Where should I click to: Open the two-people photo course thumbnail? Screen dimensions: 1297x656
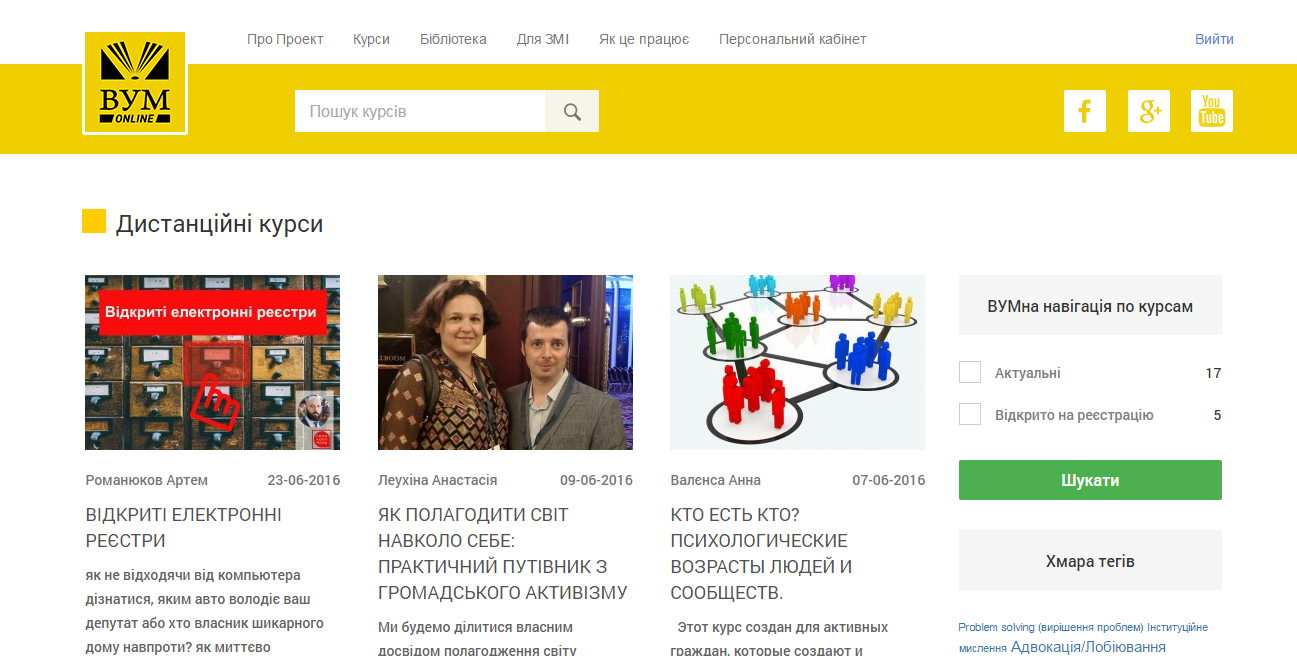pyautogui.click(x=505, y=362)
